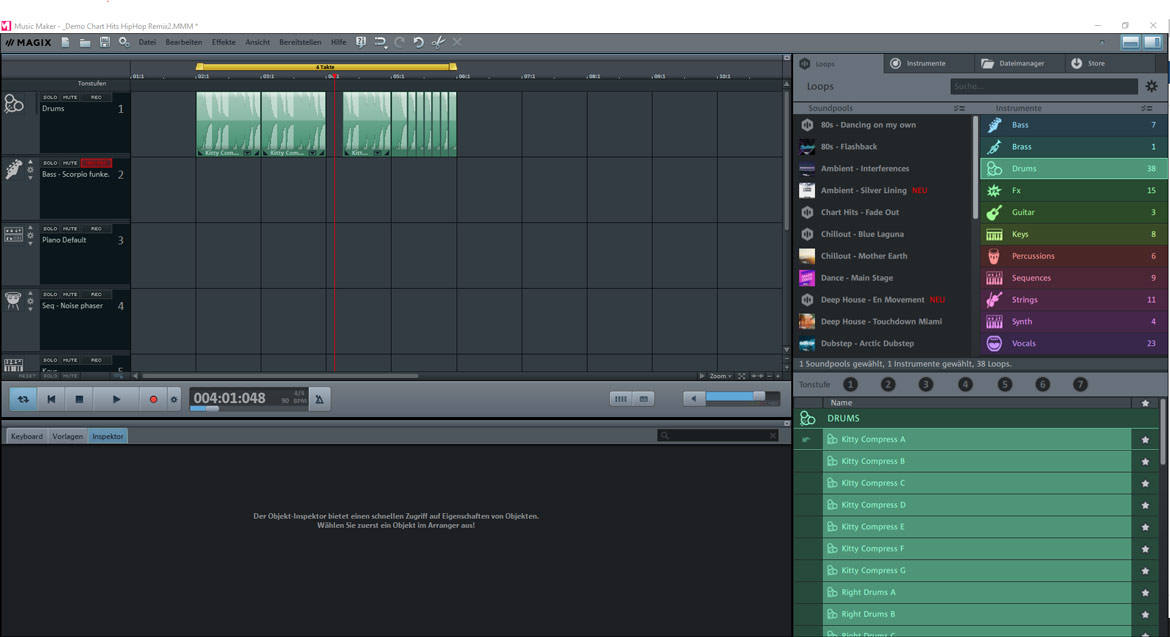
Task: Switch to the Keyboard tab
Action: [27, 436]
